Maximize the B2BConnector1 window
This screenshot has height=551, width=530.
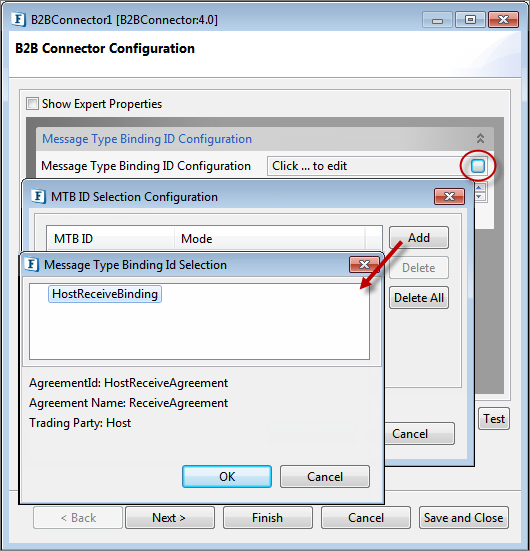point(470,20)
